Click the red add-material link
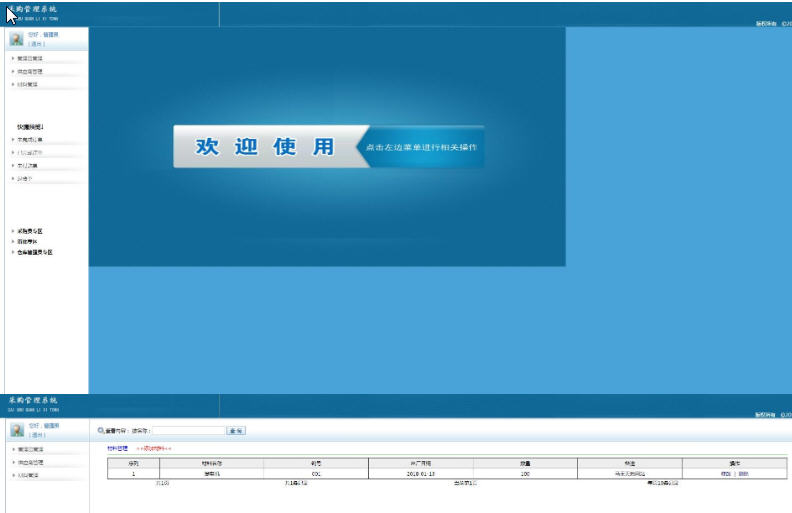 [154, 448]
